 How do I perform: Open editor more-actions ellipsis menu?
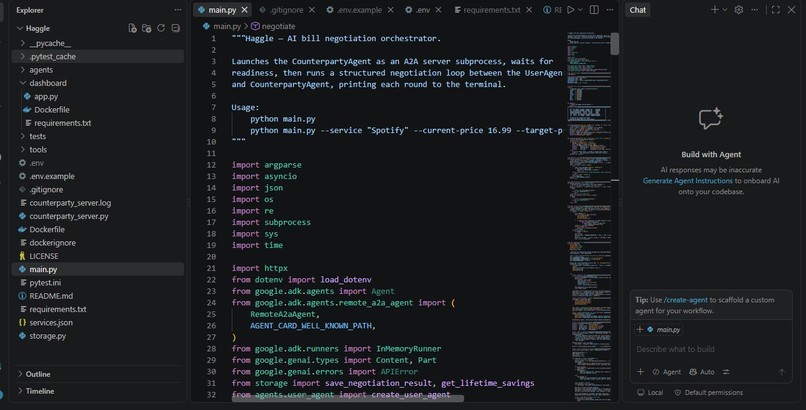coord(610,10)
